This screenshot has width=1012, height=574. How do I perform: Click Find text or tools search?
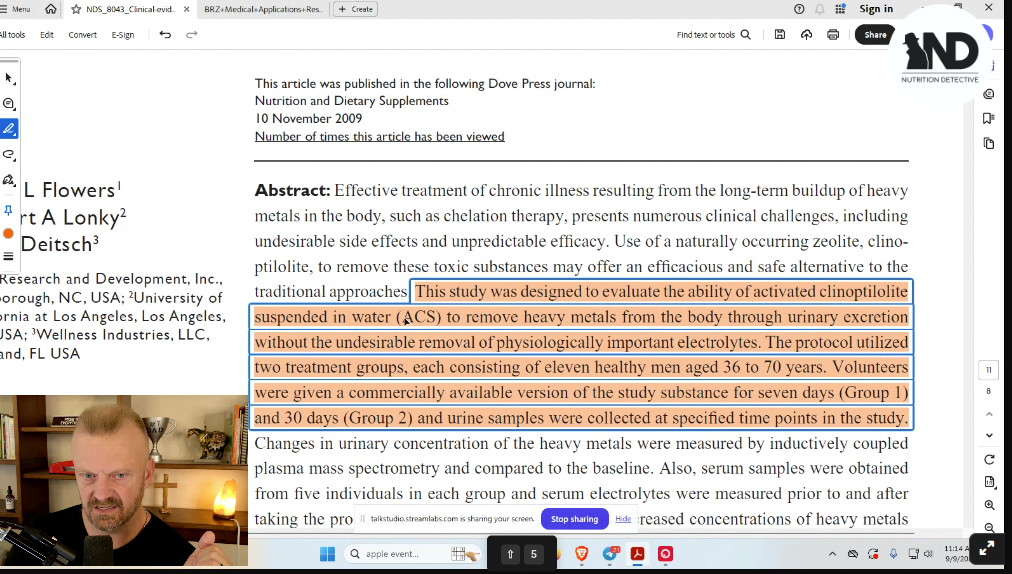[x=713, y=35]
